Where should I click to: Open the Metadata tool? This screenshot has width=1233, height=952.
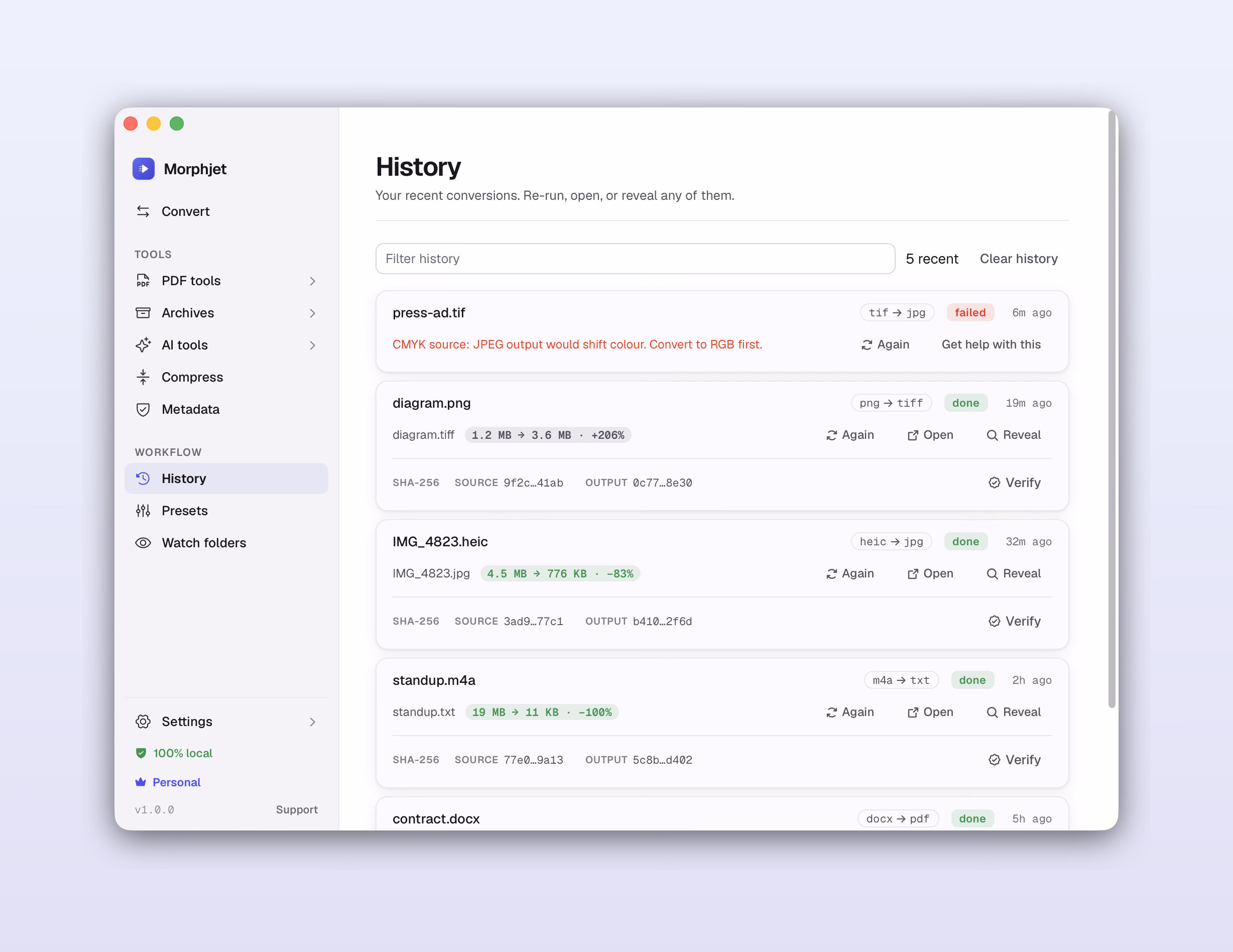coord(226,409)
